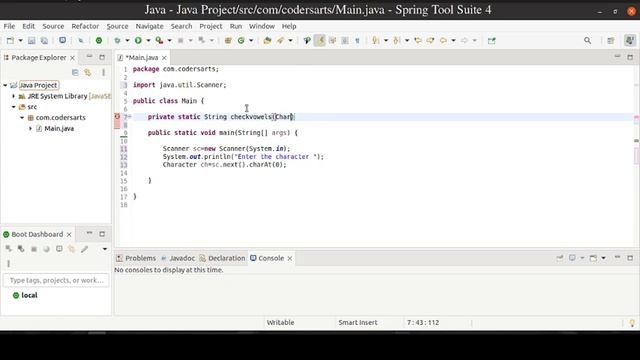Click Boot Dashboard open console icon
The height and width of the screenshot is (360, 640).
click(59, 249)
